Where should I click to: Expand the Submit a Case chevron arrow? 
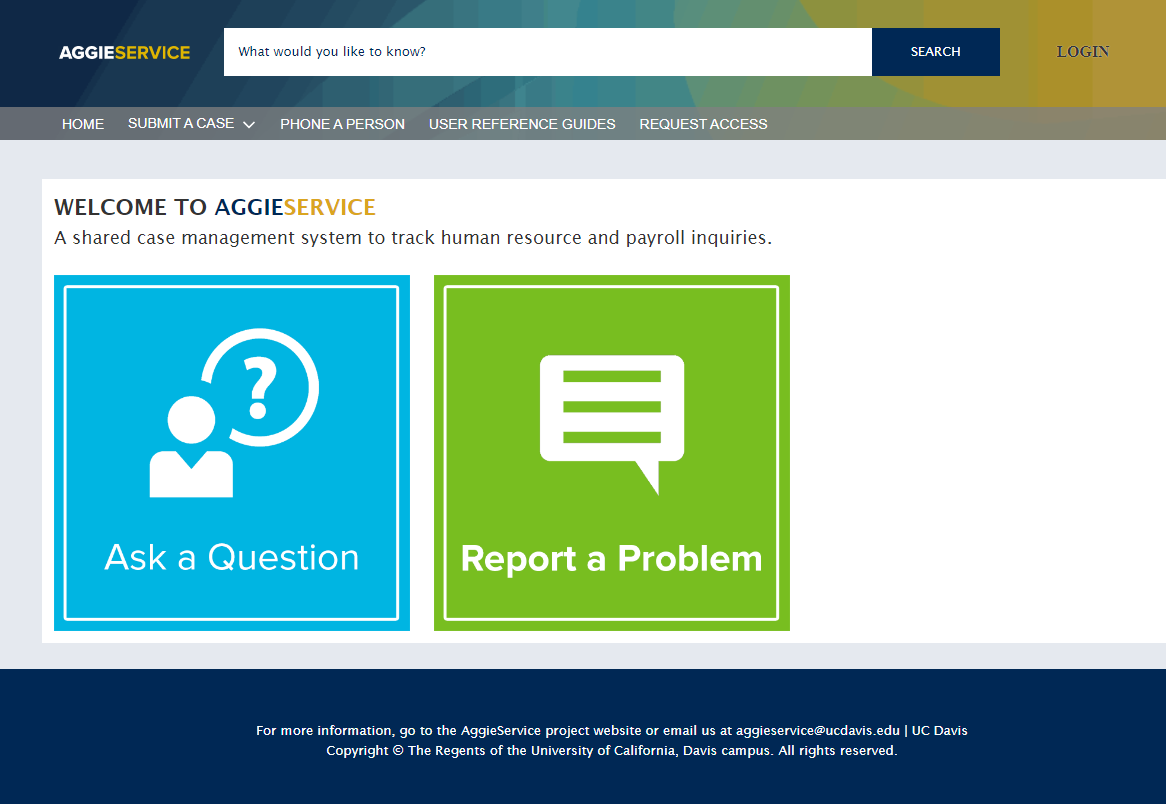pos(249,125)
